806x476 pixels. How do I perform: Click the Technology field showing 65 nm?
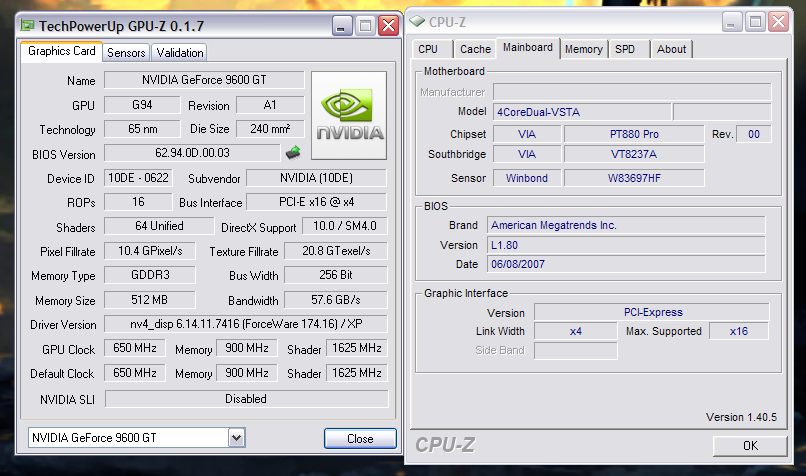click(x=142, y=129)
